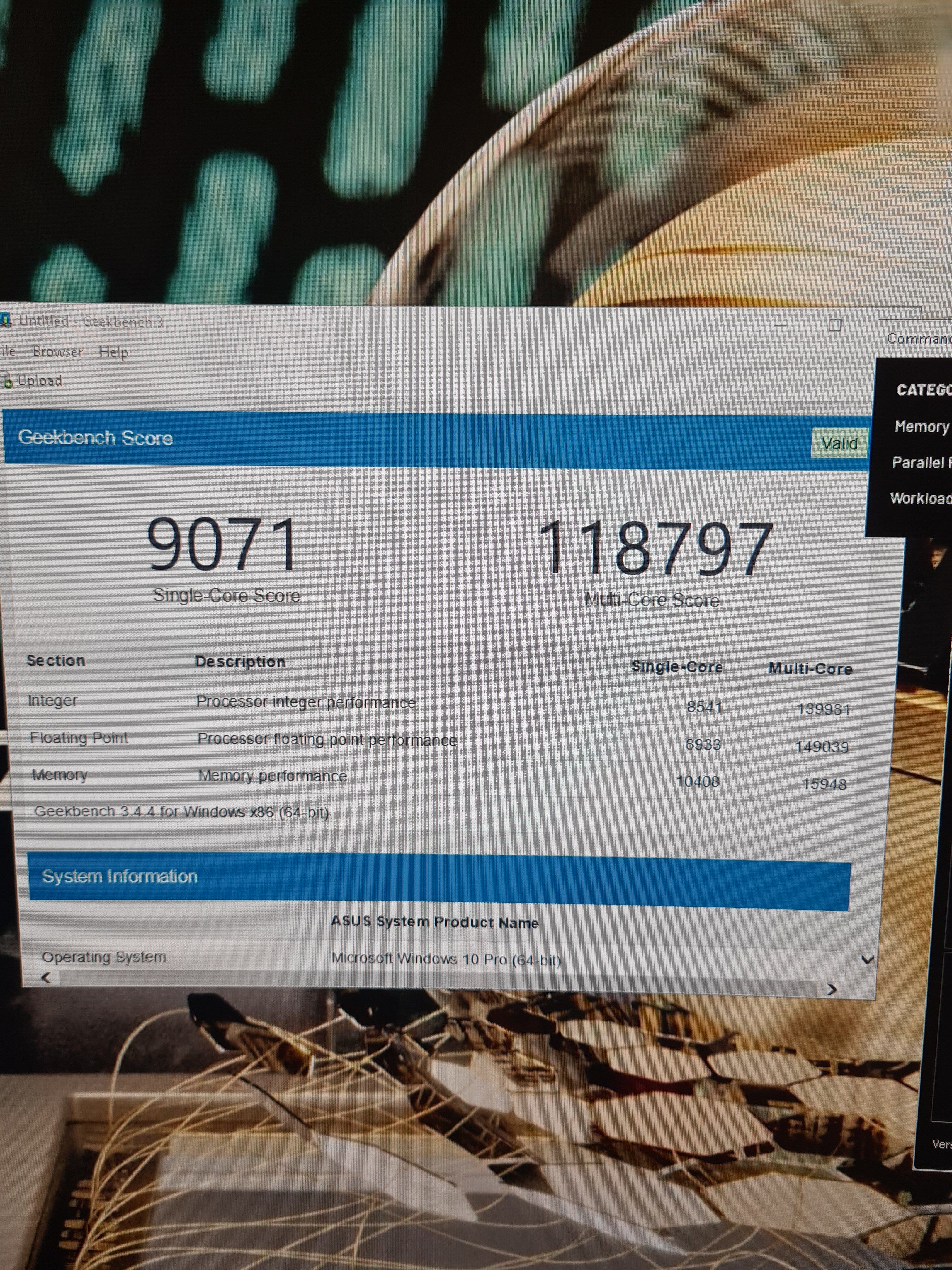952x1270 pixels.
Task: Click the Operating System row label
Action: (x=104, y=957)
